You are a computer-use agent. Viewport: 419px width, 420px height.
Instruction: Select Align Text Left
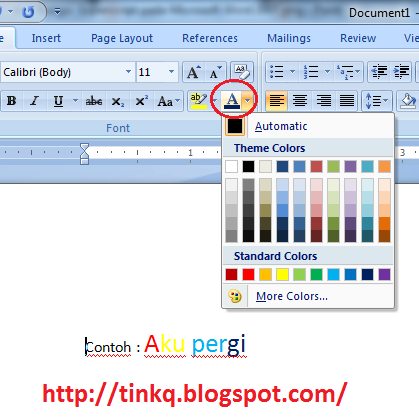point(277,100)
